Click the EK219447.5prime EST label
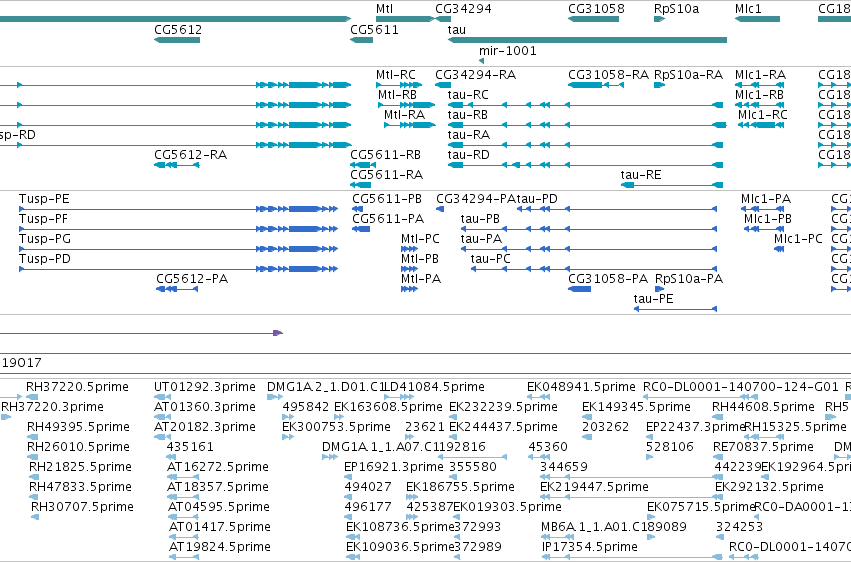The width and height of the screenshot is (851, 562). pos(594,487)
